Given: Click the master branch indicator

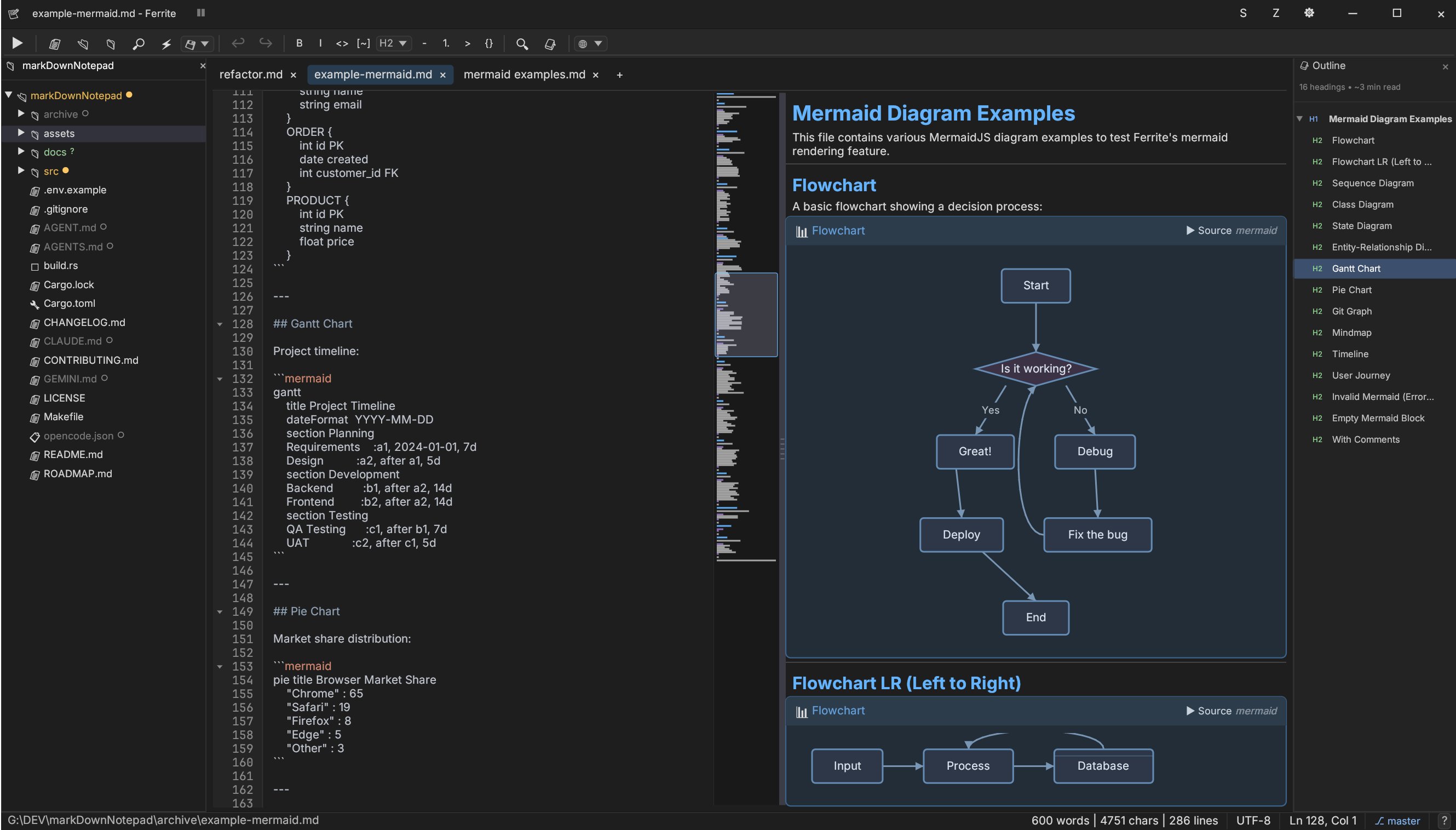Looking at the screenshot, I should pyautogui.click(x=1397, y=820).
